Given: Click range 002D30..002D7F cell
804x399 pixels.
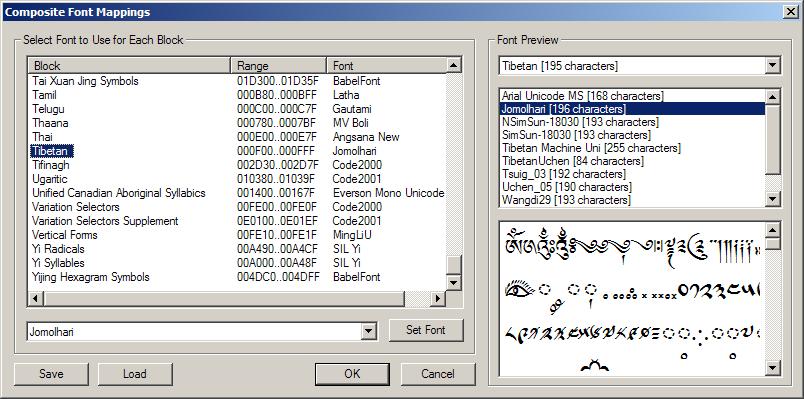Looking at the screenshot, I should pos(277,165).
